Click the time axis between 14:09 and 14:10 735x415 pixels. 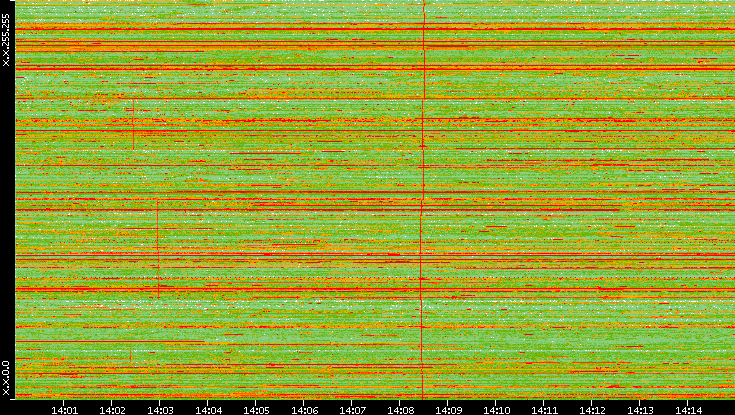click(473, 409)
